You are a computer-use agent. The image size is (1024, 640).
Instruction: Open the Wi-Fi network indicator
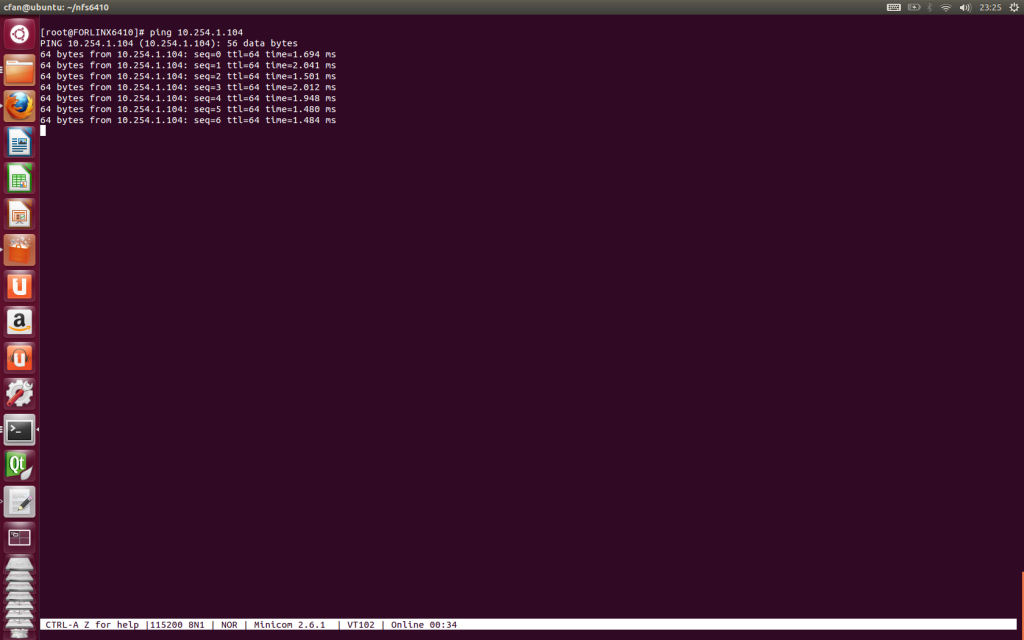946,7
